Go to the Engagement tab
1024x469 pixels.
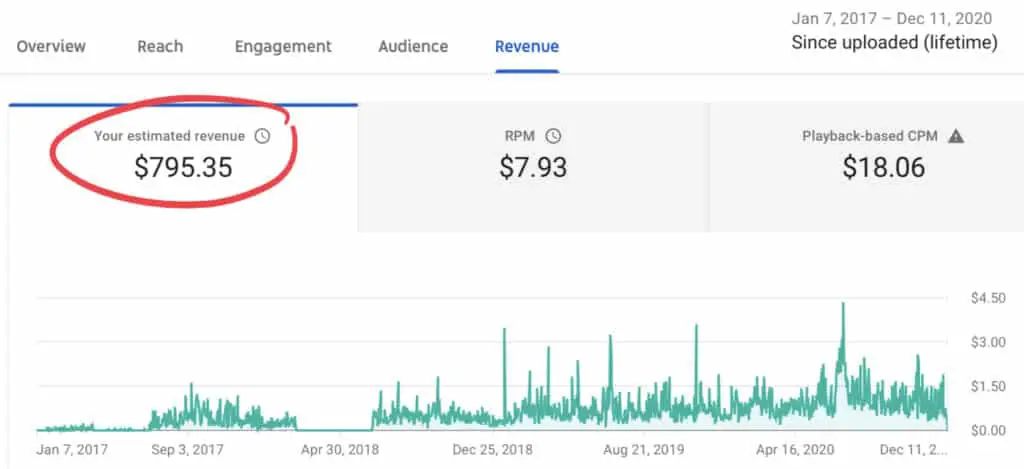tap(283, 46)
